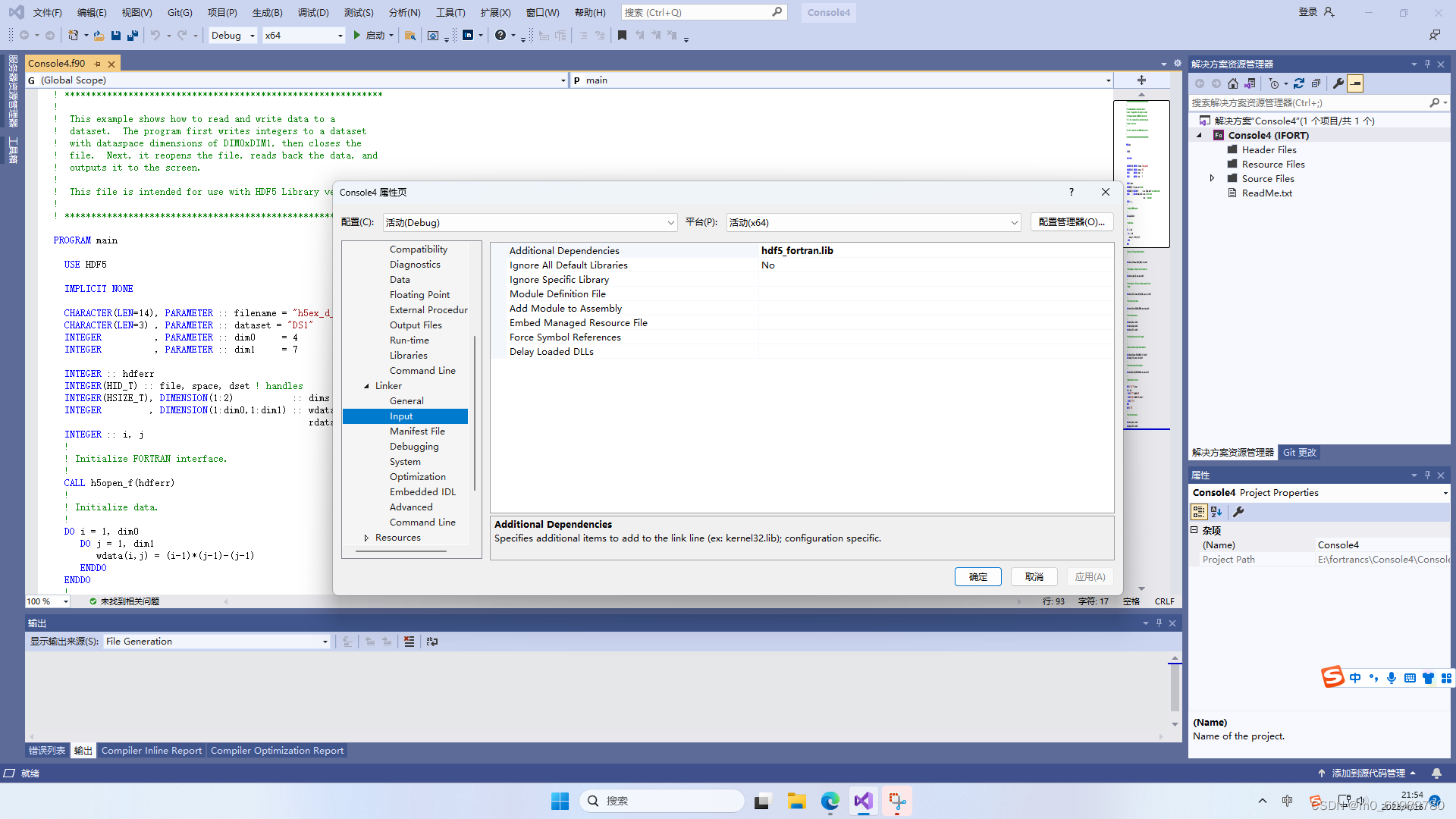Expand the Source Files node
The height and width of the screenshot is (819, 1456).
(1212, 178)
